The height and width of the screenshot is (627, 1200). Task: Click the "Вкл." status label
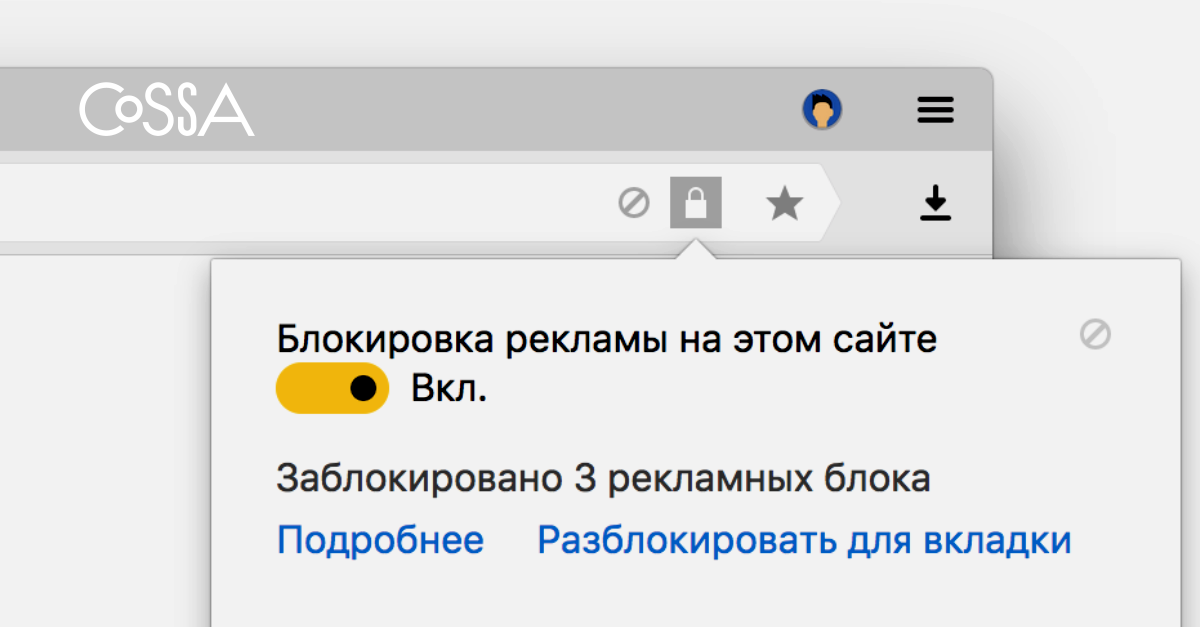(x=449, y=389)
